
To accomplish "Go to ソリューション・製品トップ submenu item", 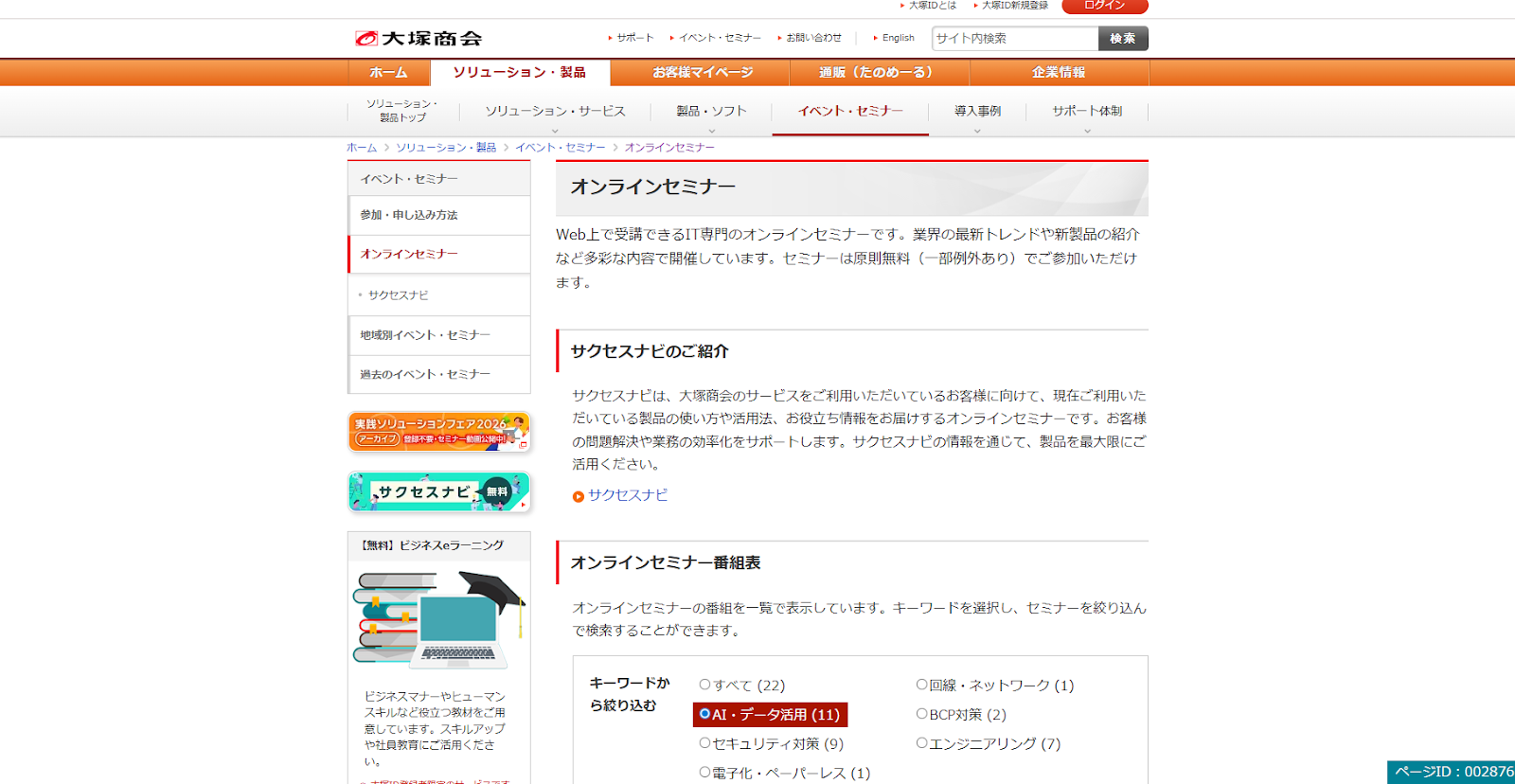I will pyautogui.click(x=402, y=111).
